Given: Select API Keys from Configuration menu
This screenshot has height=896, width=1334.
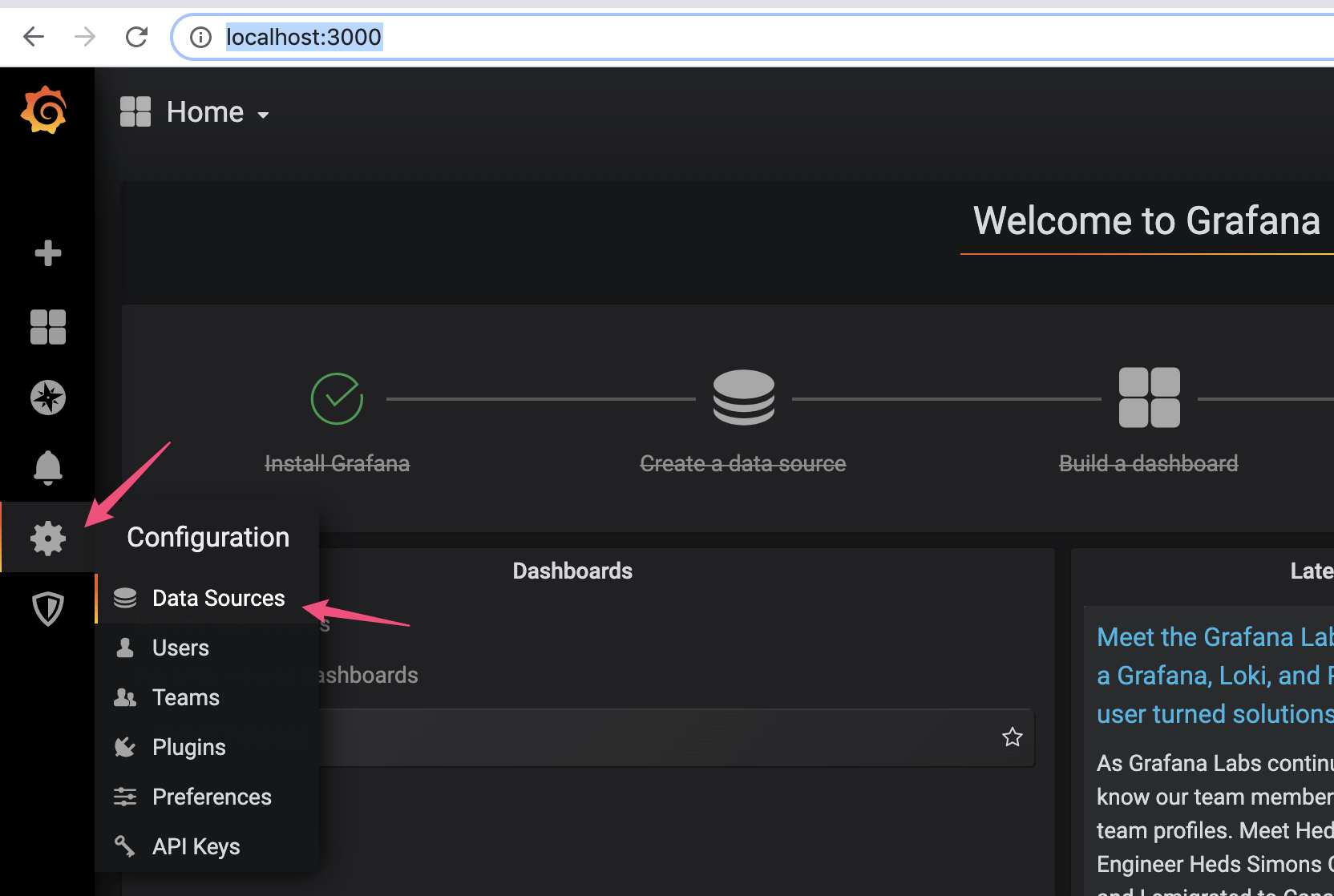Looking at the screenshot, I should tap(208, 846).
